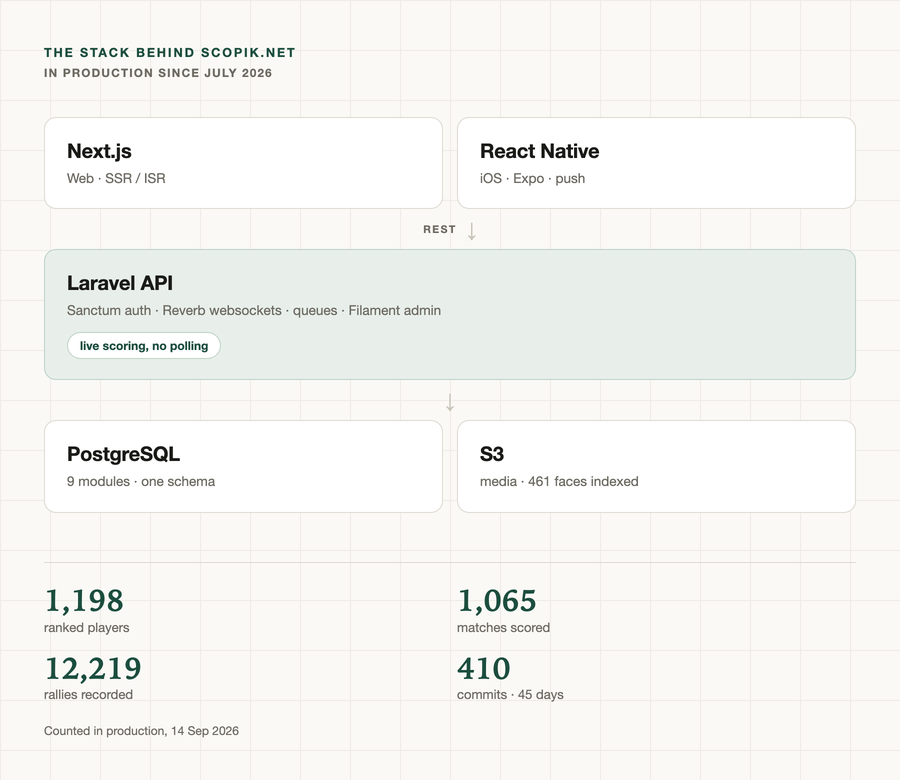Click the S3 card heading
The image size is (900, 780).
[x=492, y=454]
